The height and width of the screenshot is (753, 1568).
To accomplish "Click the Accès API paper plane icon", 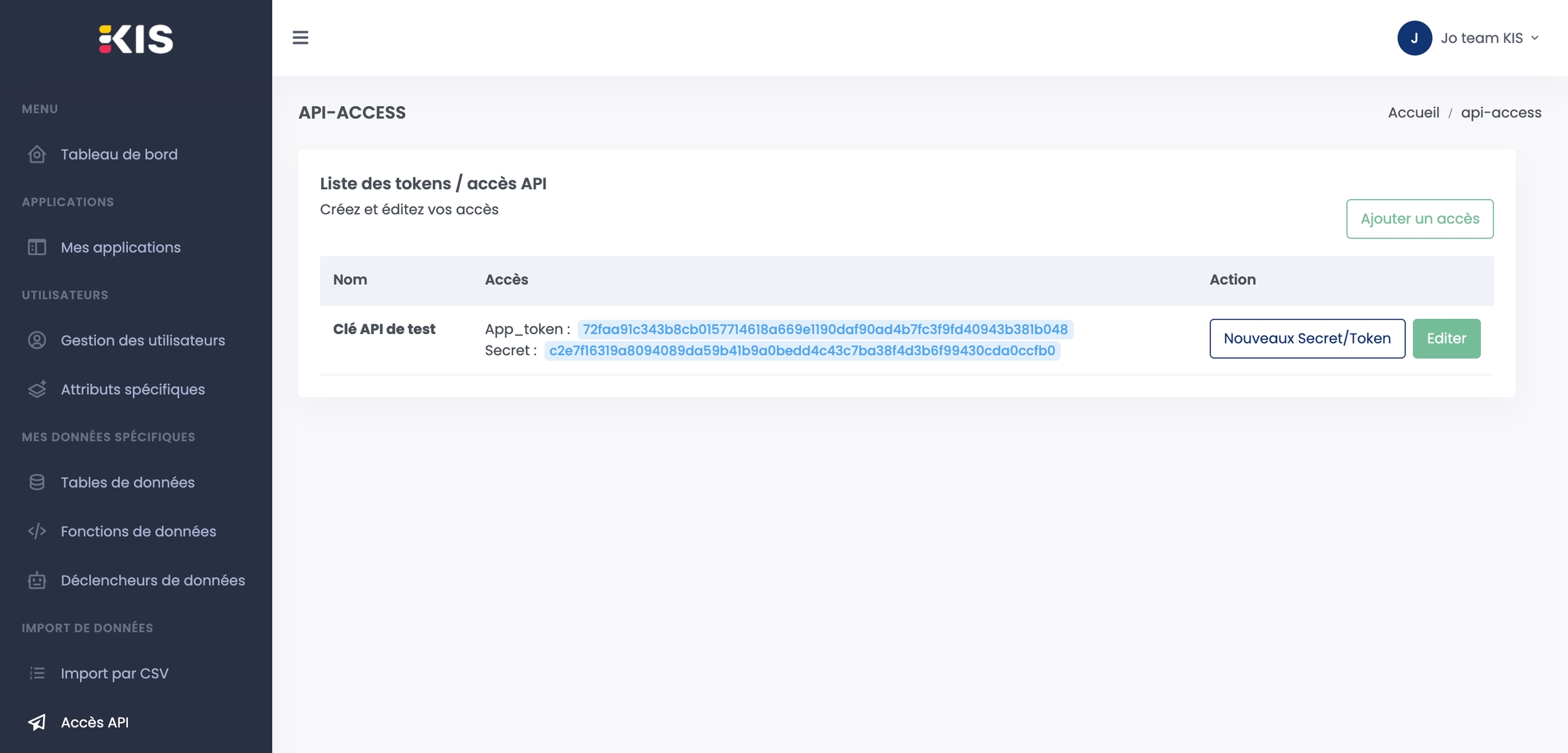I will pyautogui.click(x=37, y=722).
